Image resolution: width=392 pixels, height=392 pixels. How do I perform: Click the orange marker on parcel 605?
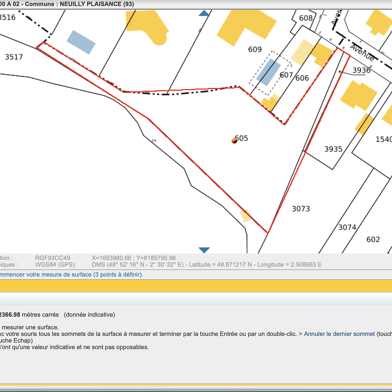[234, 141]
